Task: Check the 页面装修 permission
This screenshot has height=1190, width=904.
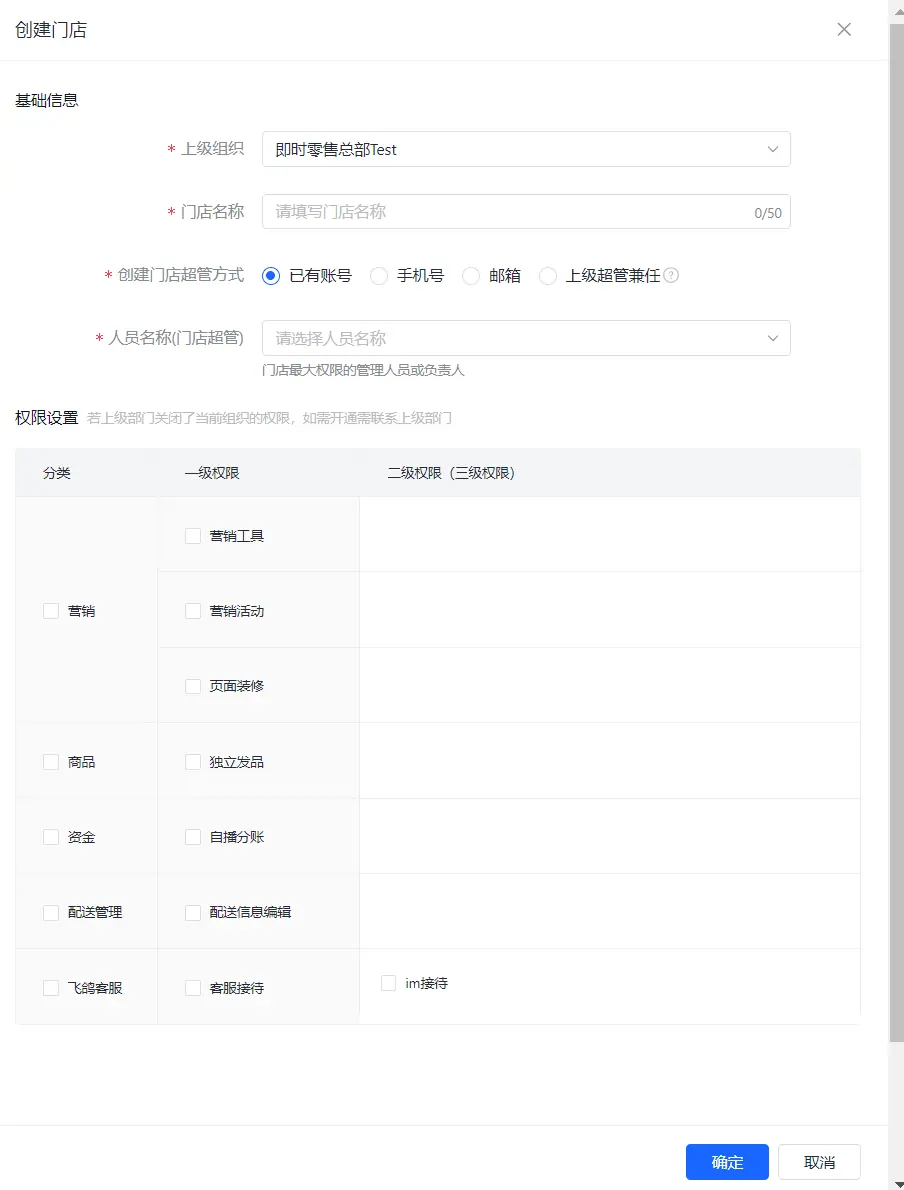Action: [x=193, y=686]
